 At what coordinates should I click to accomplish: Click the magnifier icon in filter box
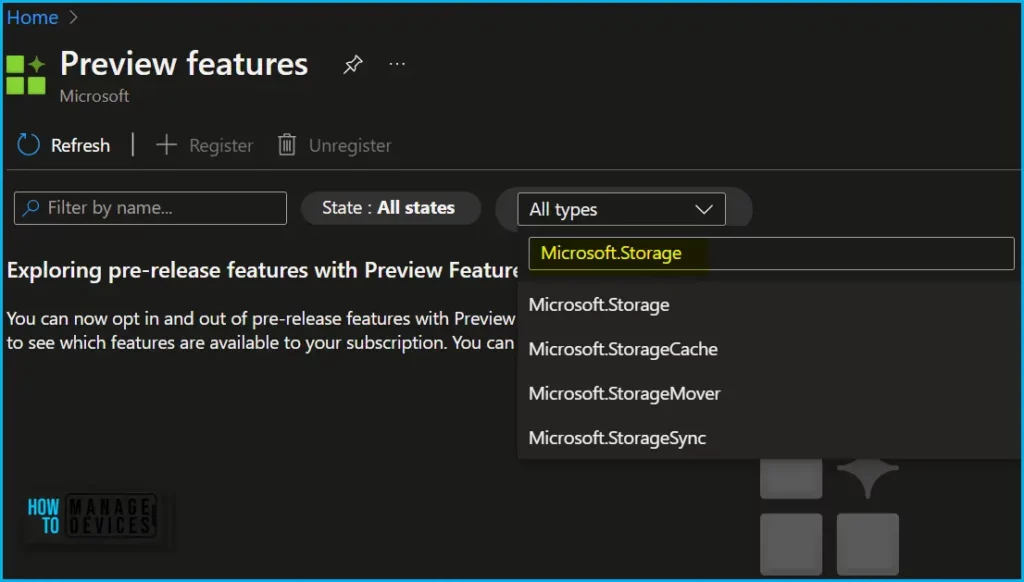[x=31, y=208]
